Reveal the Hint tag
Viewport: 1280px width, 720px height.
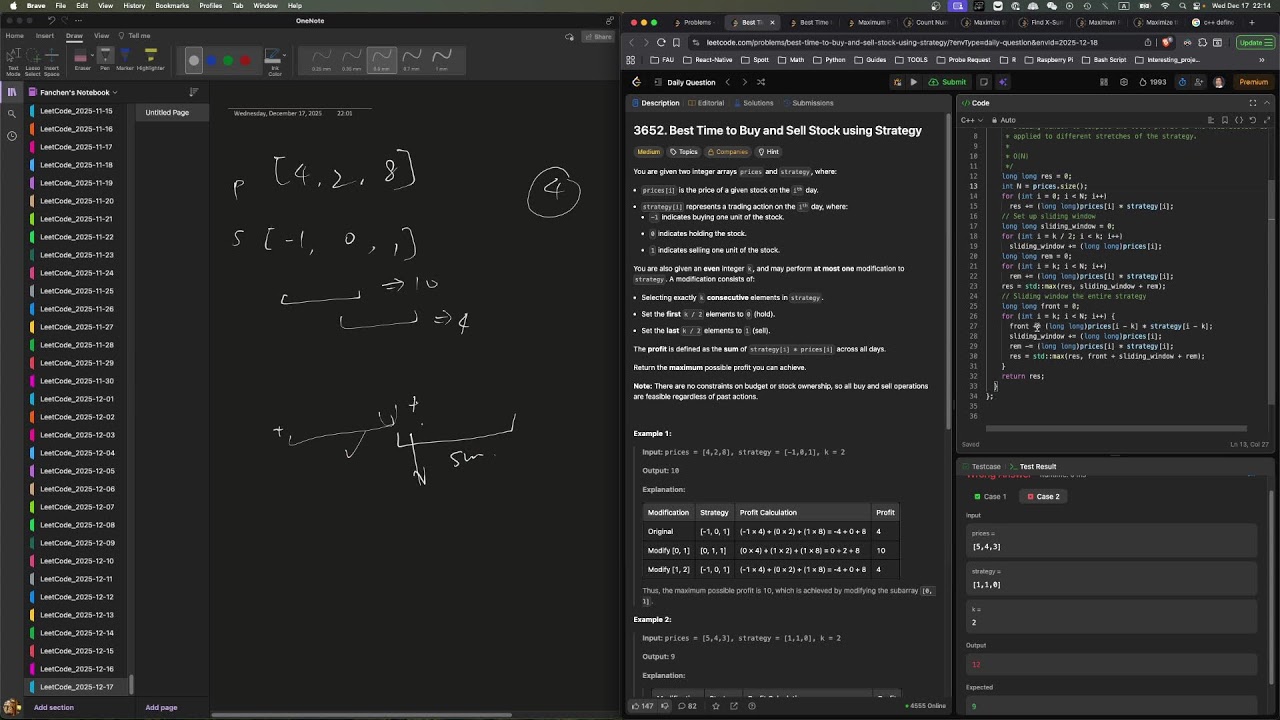point(768,152)
